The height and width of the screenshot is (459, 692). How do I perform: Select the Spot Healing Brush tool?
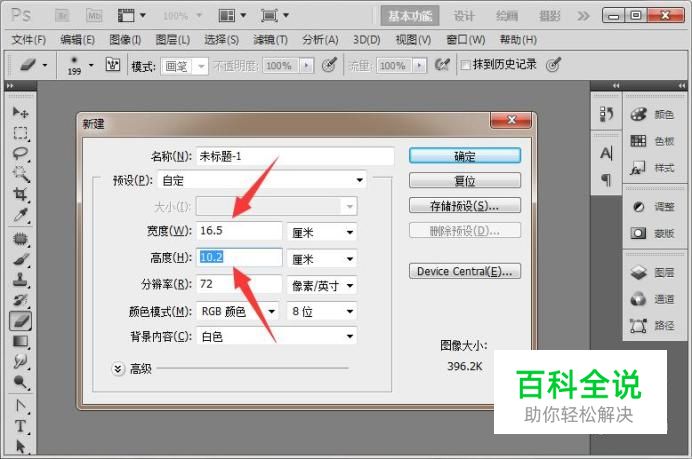click(x=20, y=239)
